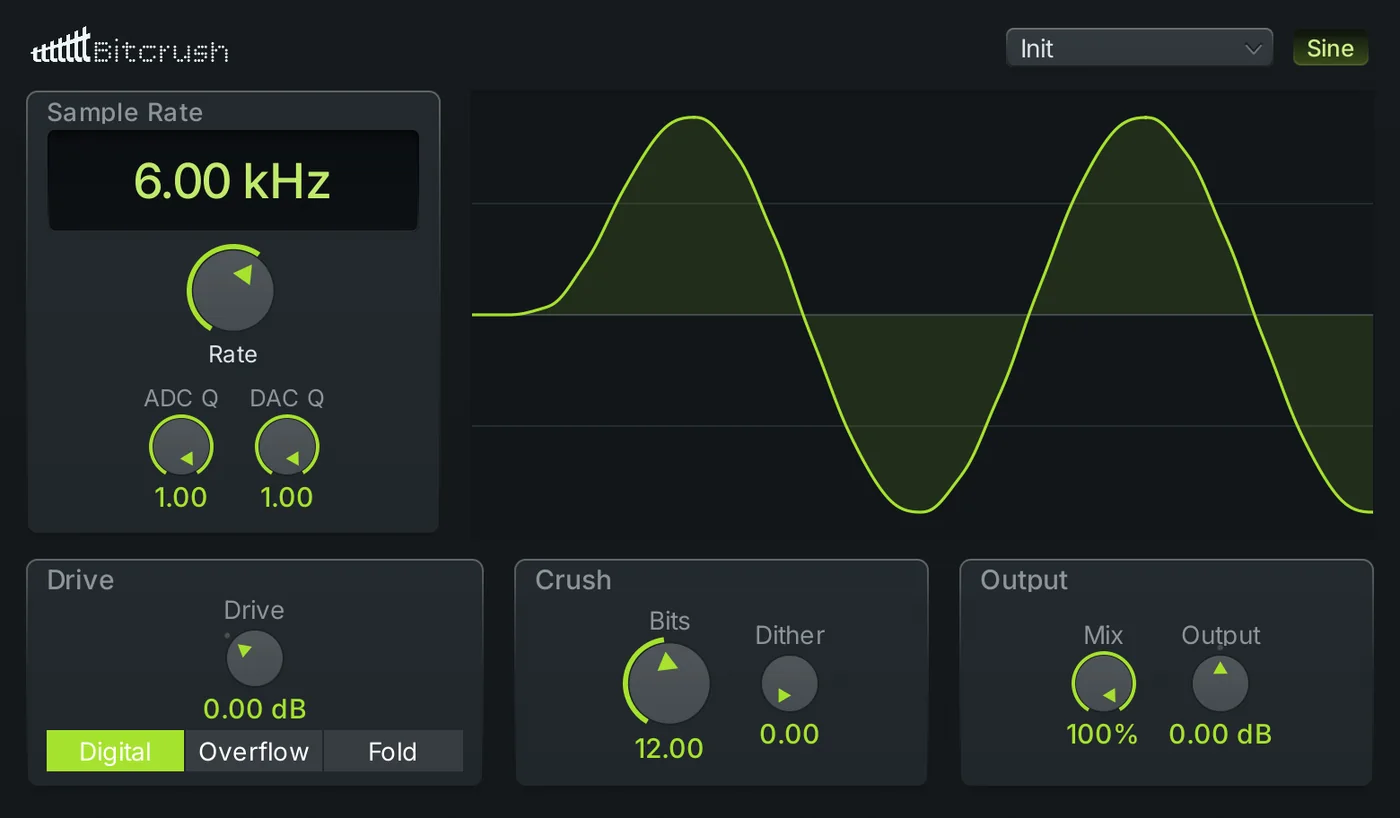Click the Dither value 0.00

(x=790, y=734)
